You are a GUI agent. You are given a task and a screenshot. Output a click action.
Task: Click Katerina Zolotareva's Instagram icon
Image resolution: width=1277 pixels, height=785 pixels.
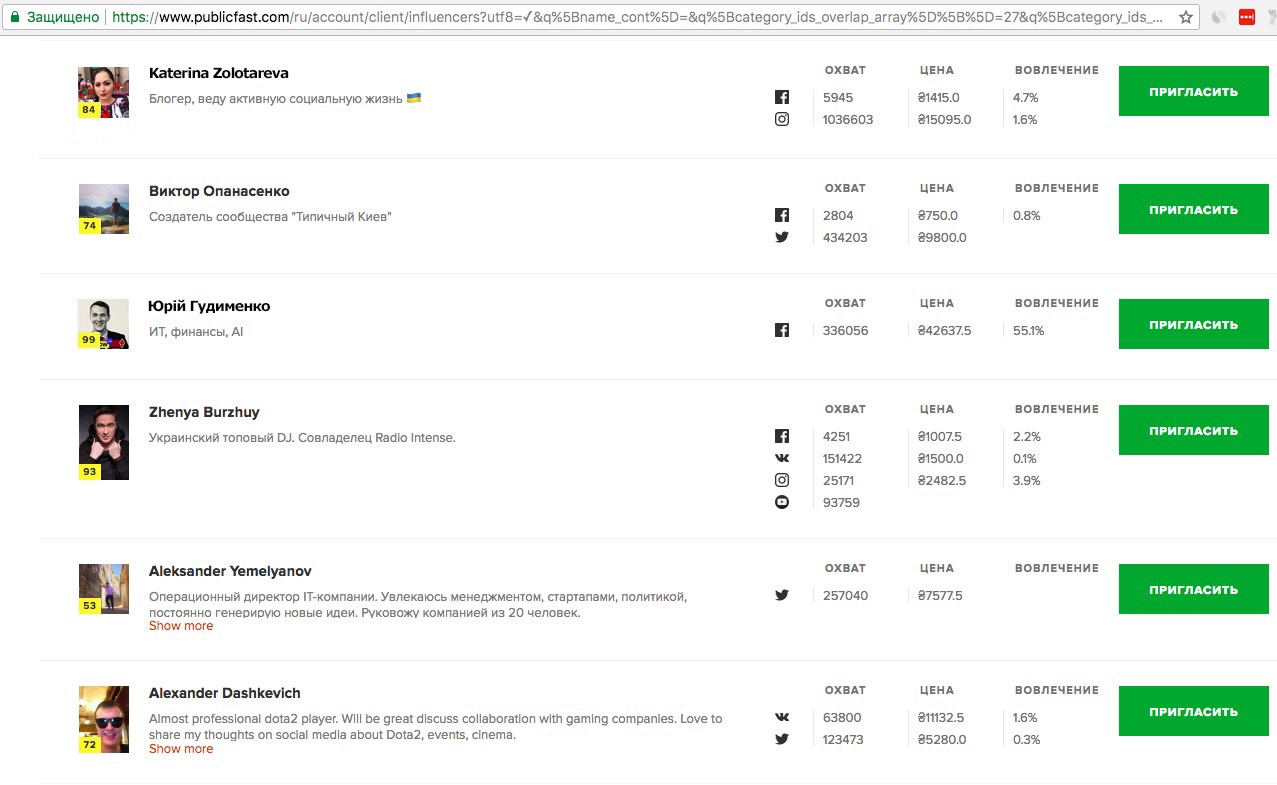click(x=782, y=119)
